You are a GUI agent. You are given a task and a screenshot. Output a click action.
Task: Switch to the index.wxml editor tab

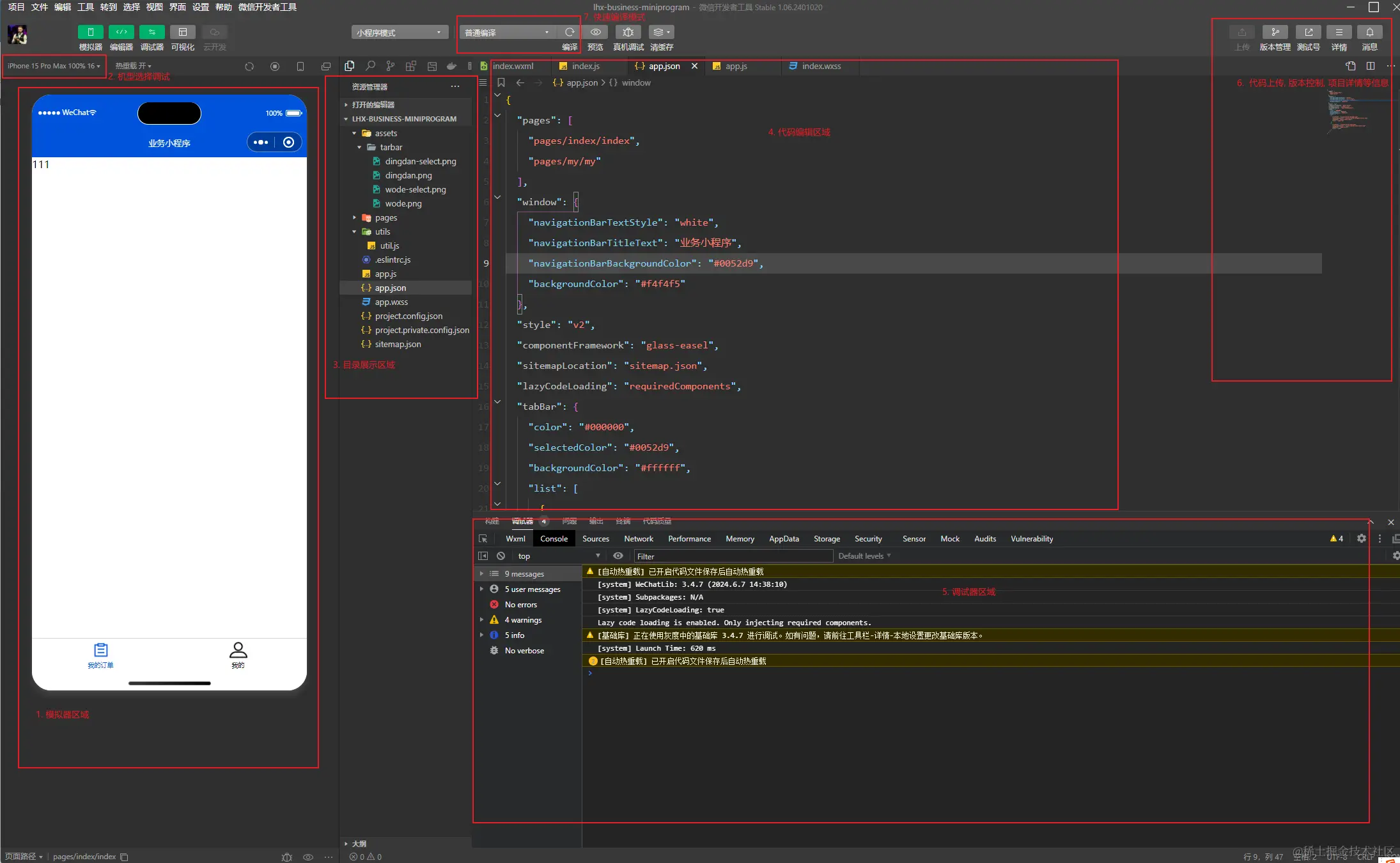point(513,66)
